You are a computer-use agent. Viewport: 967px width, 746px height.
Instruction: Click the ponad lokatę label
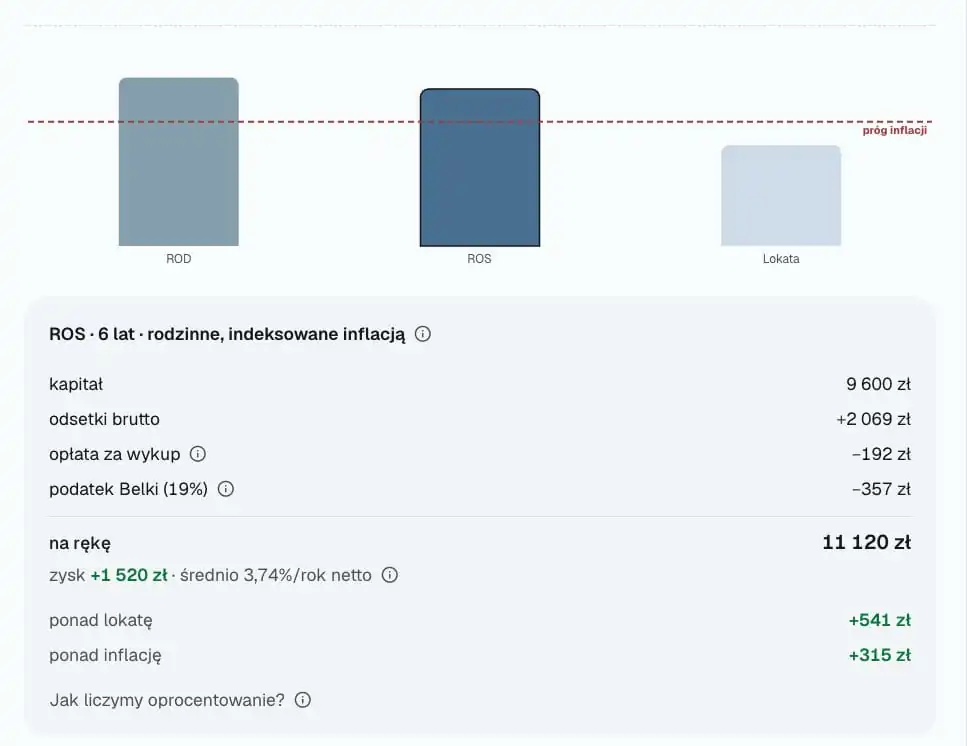coord(101,620)
